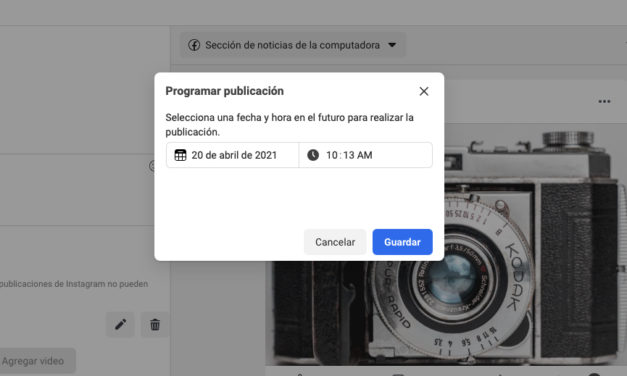Edit the date 20 de abril de 2021

click(x=234, y=155)
